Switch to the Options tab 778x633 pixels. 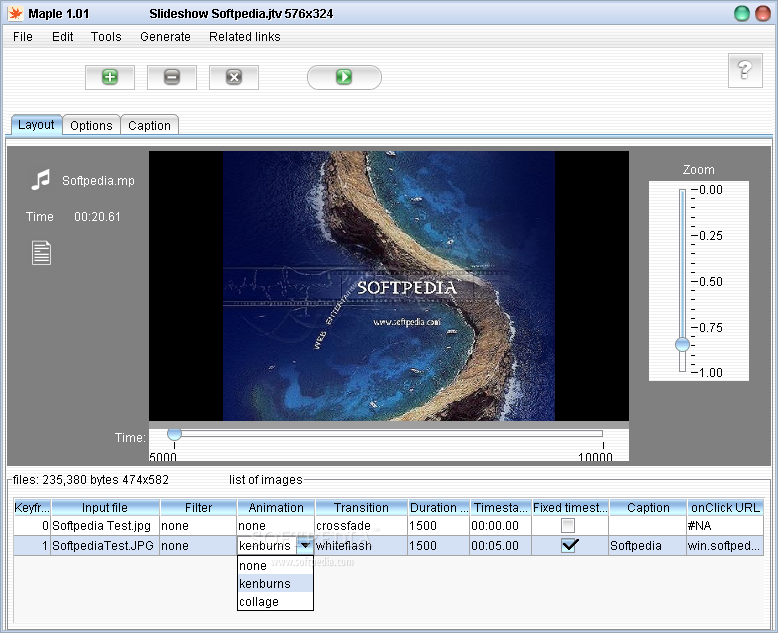pos(91,126)
